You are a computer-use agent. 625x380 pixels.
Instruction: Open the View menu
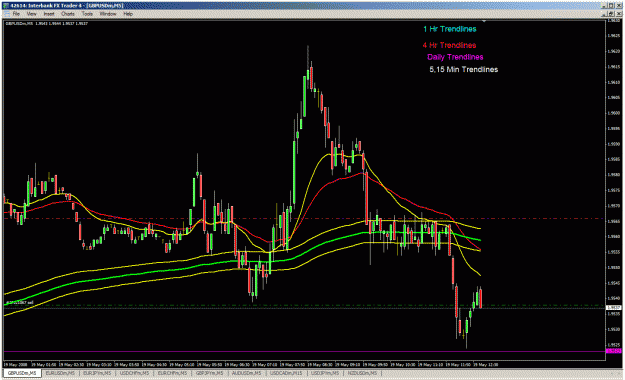(x=31, y=14)
